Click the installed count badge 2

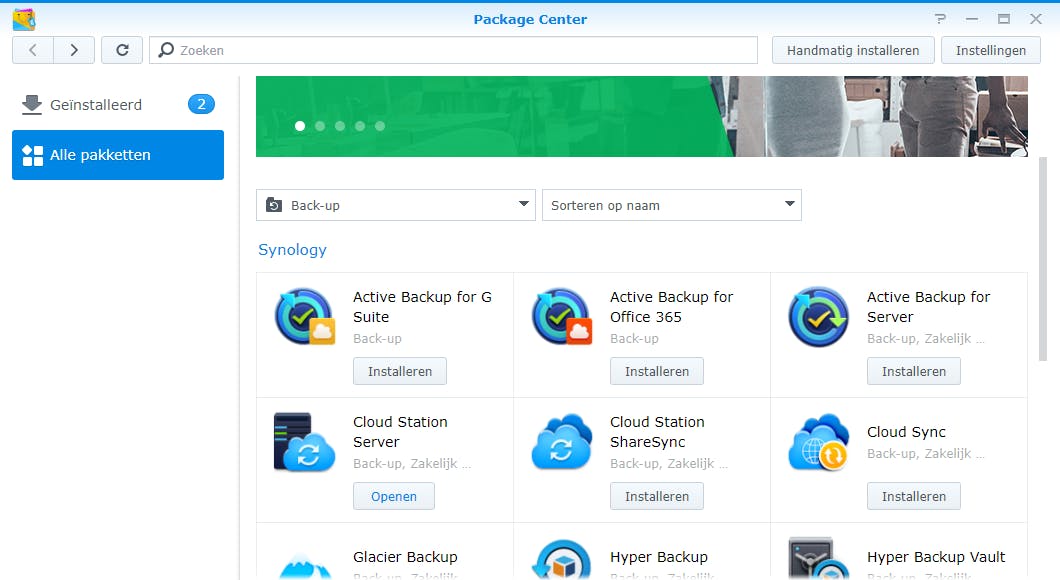coord(201,104)
